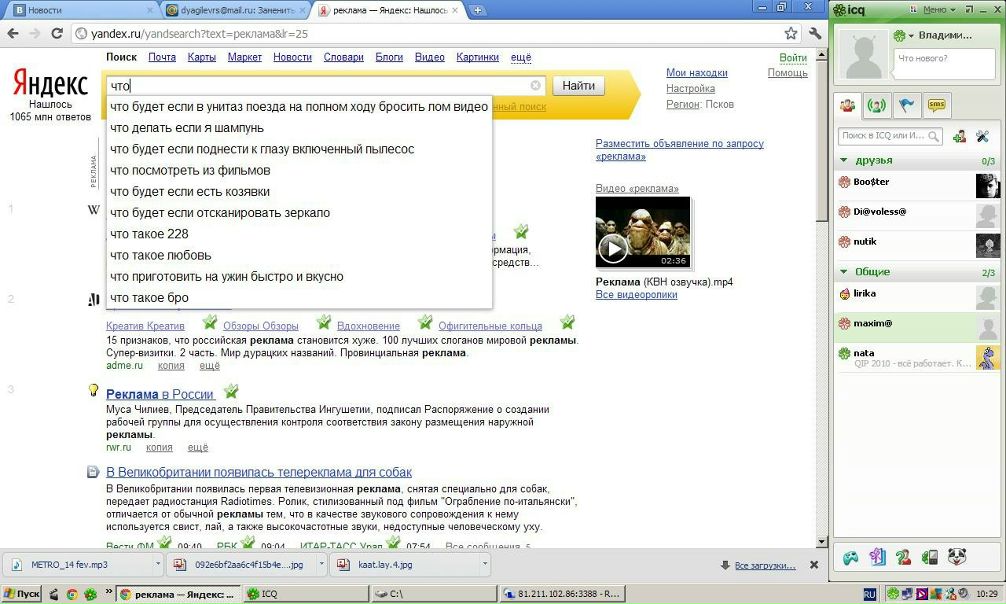Bookmark page with the star icon
The image size is (1006, 604).
[791, 33]
